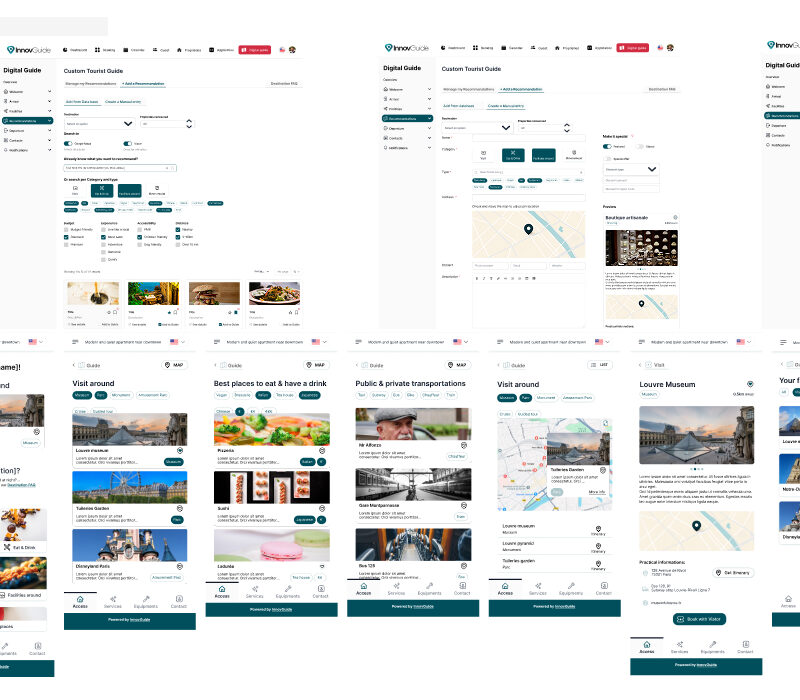Open Dashboard nav icon in search-filters mockup
The image size is (800, 700).
pos(65,50)
